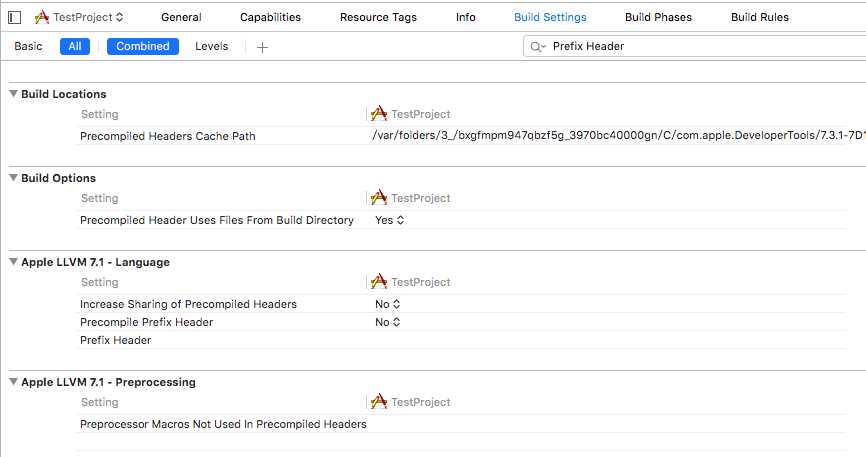Select the Basic filter option
Viewport: 866px width, 457px height.
28,46
